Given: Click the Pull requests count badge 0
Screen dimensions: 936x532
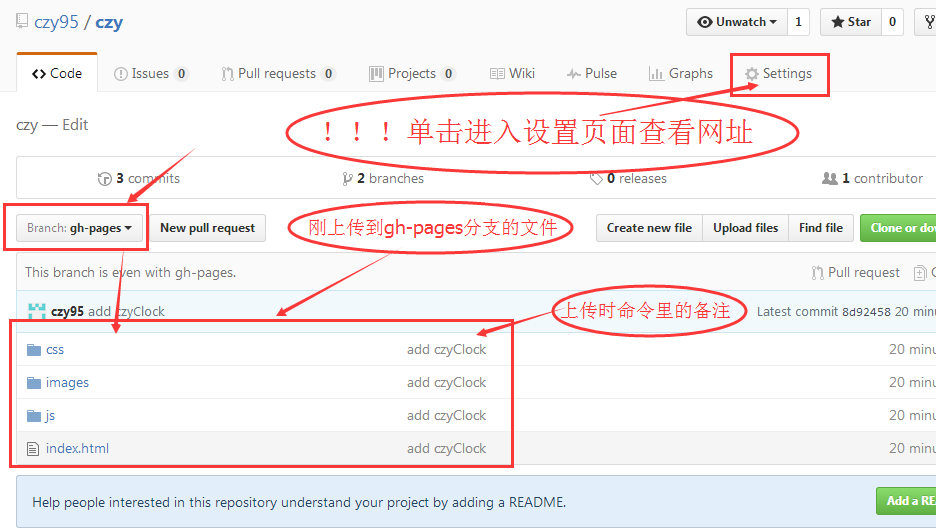Looking at the screenshot, I should pos(328,74).
